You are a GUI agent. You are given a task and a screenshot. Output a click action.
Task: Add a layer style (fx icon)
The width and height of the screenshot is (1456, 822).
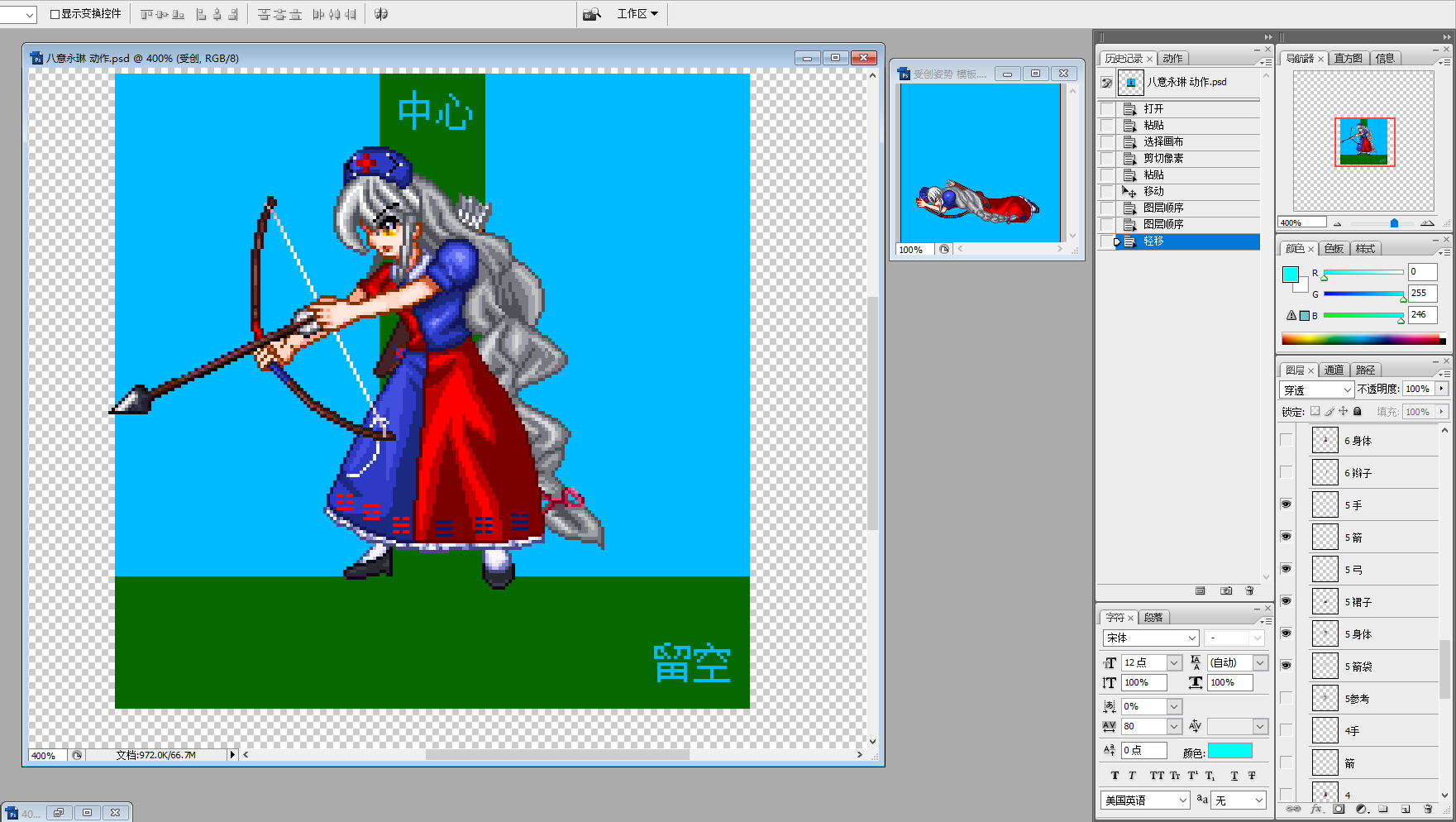pos(1316,809)
